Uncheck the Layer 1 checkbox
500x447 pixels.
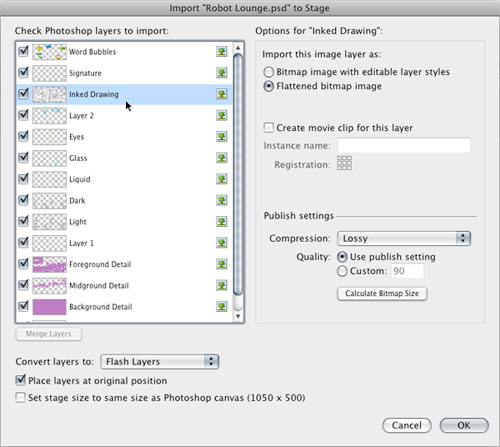23,242
